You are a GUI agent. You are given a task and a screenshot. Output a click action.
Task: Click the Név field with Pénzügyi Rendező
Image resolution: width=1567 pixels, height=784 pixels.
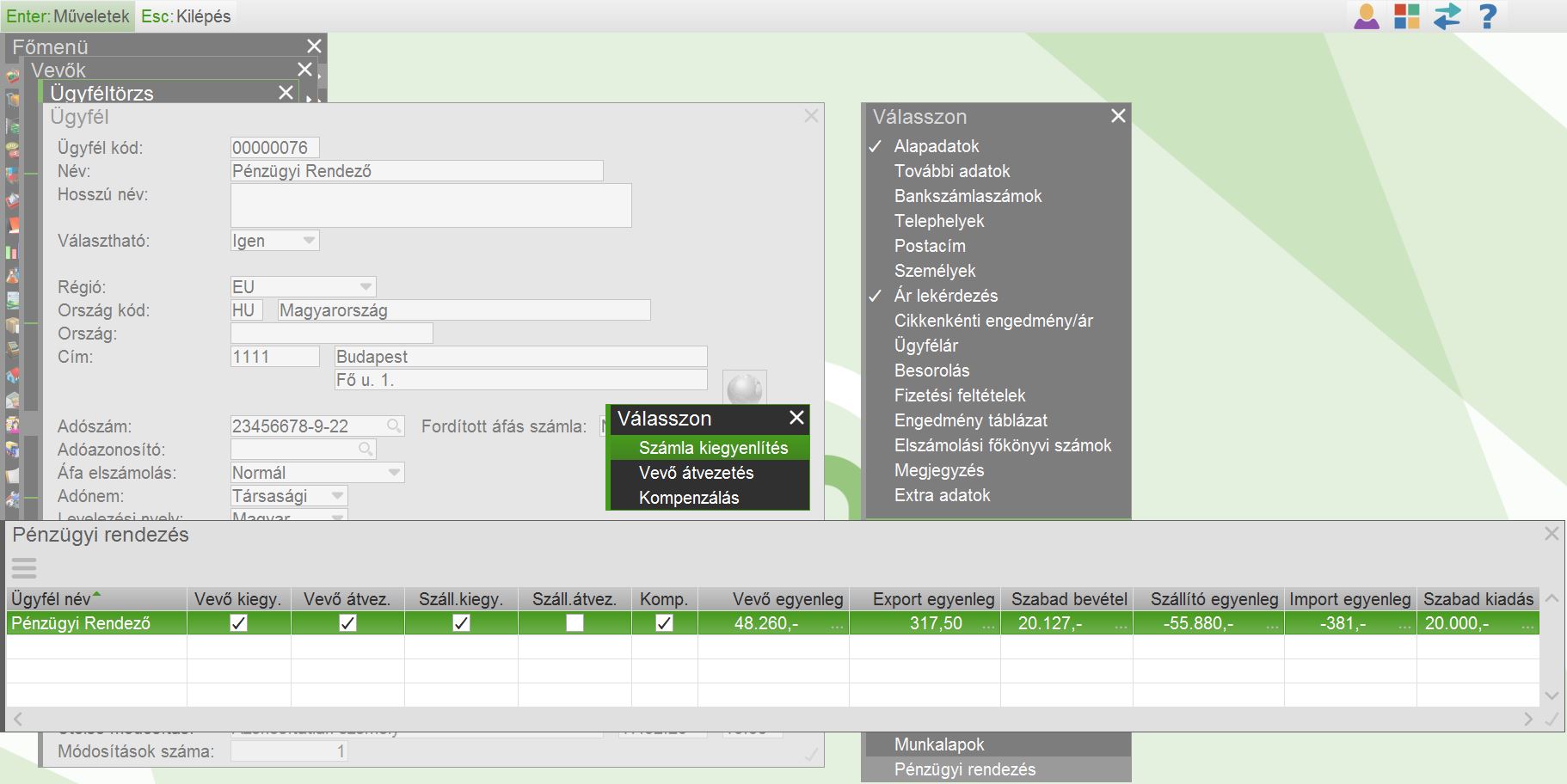pos(417,171)
